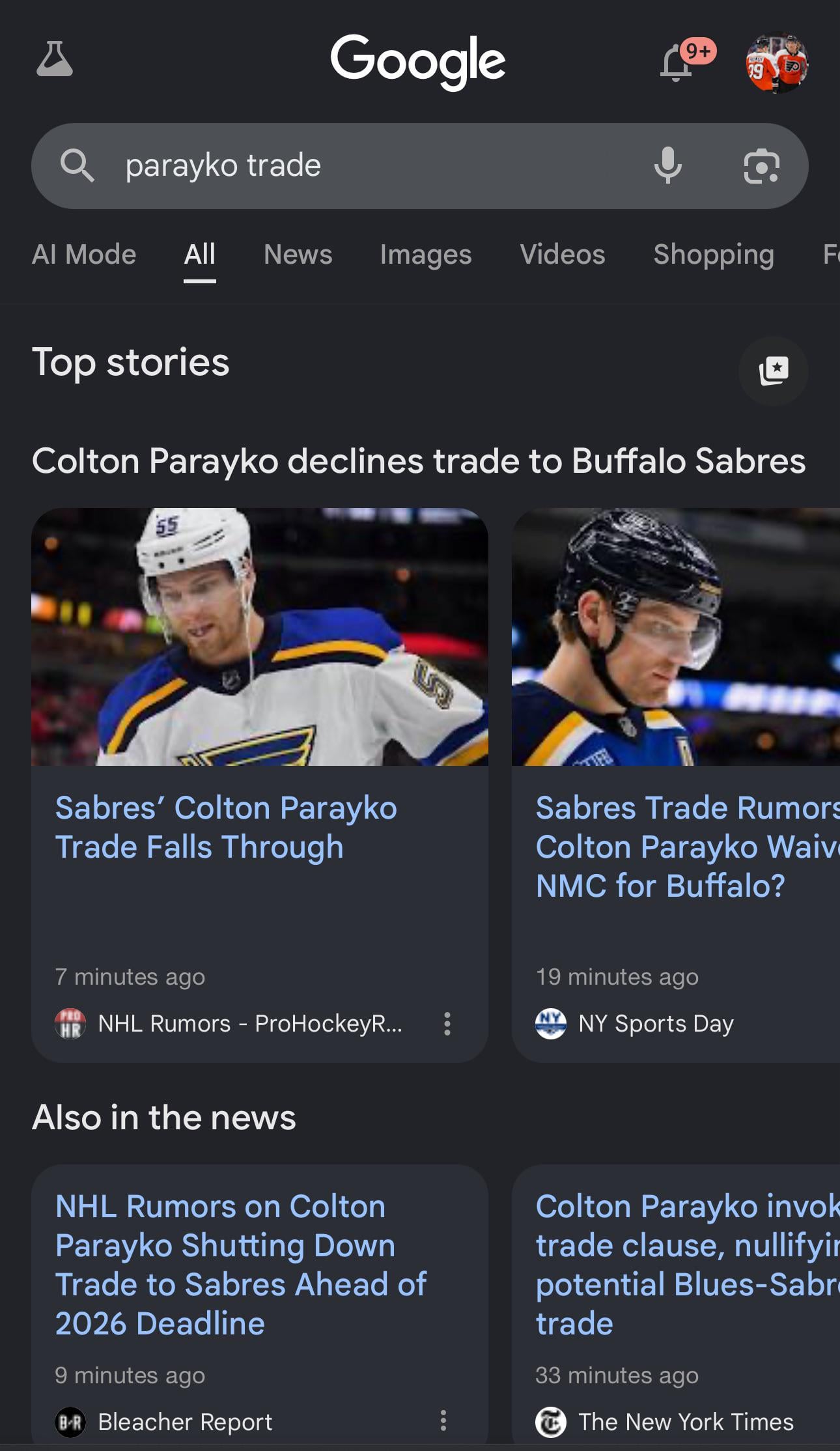Viewport: 840px width, 1451px height.
Task: Click the 'parayko trade' search field
Action: coord(365,165)
